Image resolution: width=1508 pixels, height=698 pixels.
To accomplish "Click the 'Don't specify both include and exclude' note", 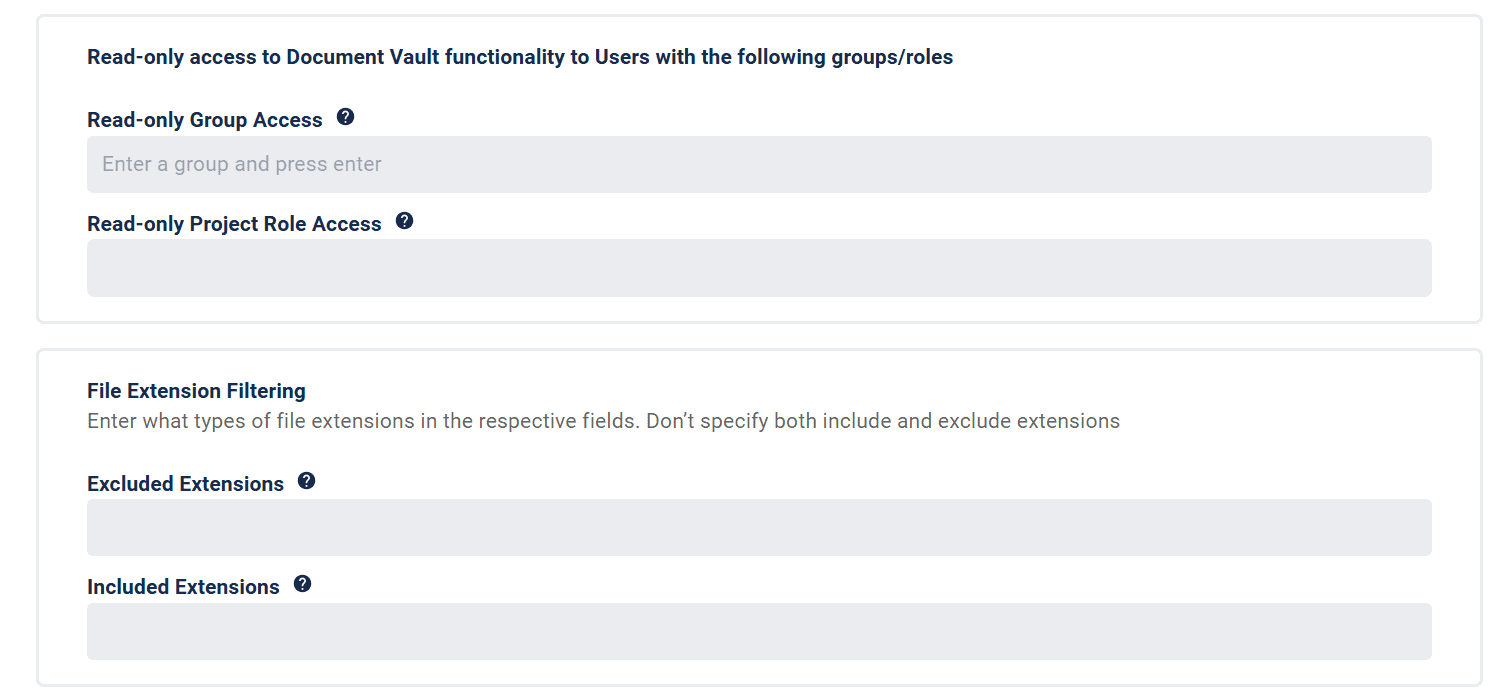I will point(883,421).
